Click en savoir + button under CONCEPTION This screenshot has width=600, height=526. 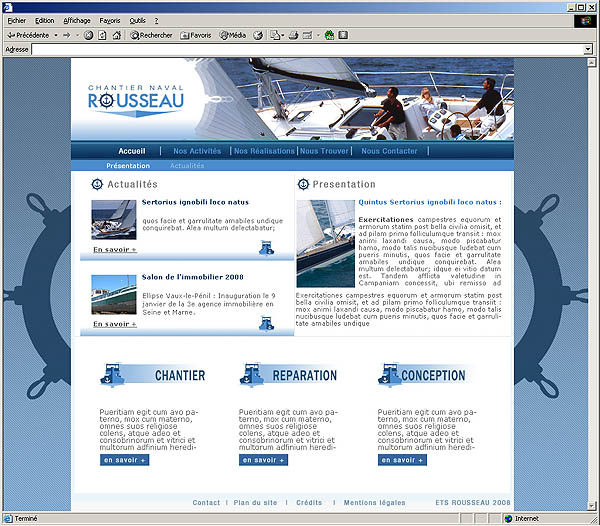click(x=402, y=460)
